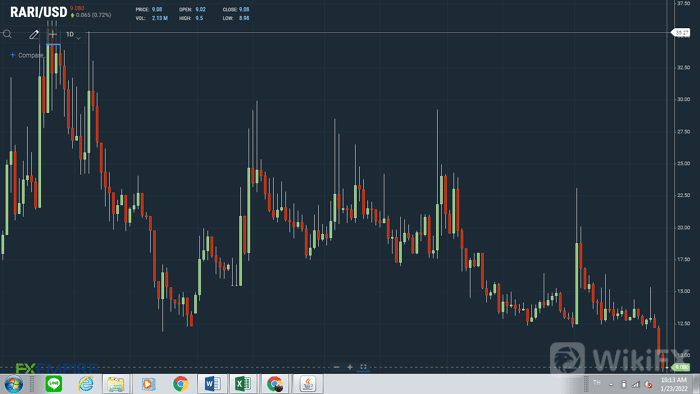The height and width of the screenshot is (394, 700).
Task: Open the network signal tray icon
Action: click(636, 384)
